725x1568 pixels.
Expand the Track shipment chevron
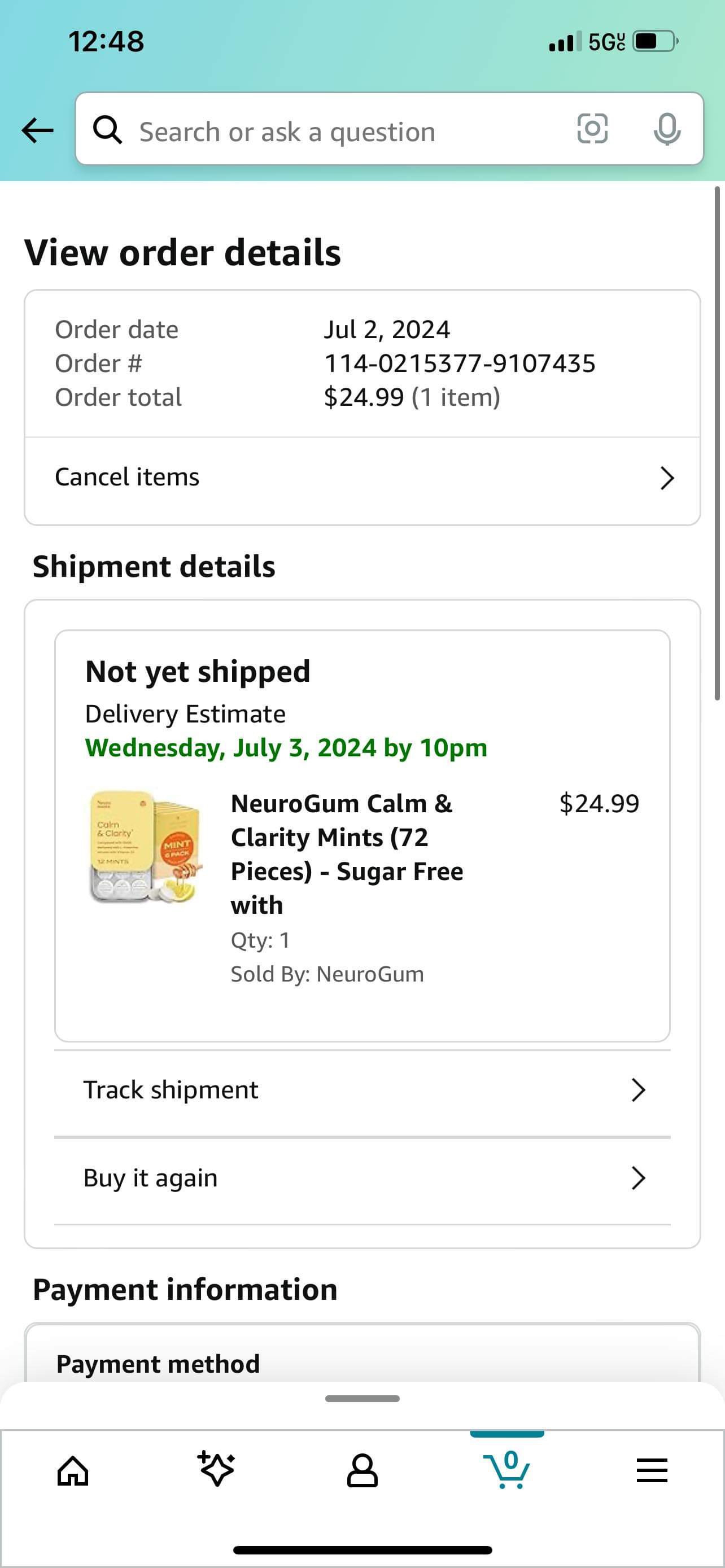(x=638, y=1090)
